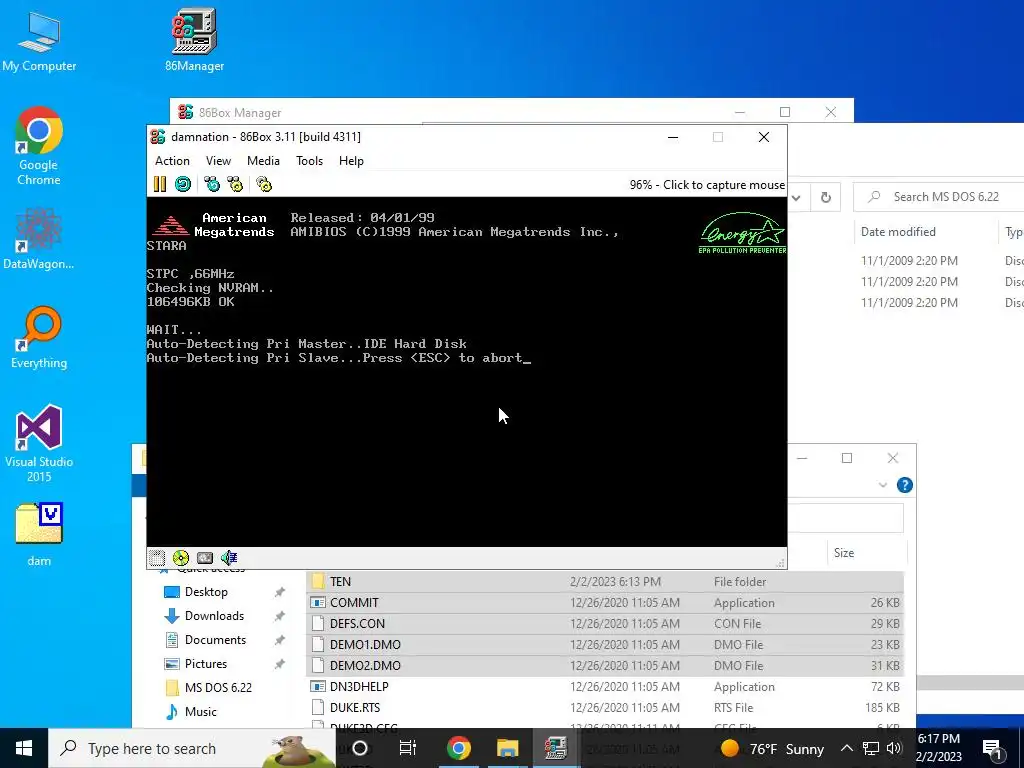This screenshot has width=1024, height=768.
Task: Open the Help menu in 86Box
Action: pyautogui.click(x=351, y=161)
